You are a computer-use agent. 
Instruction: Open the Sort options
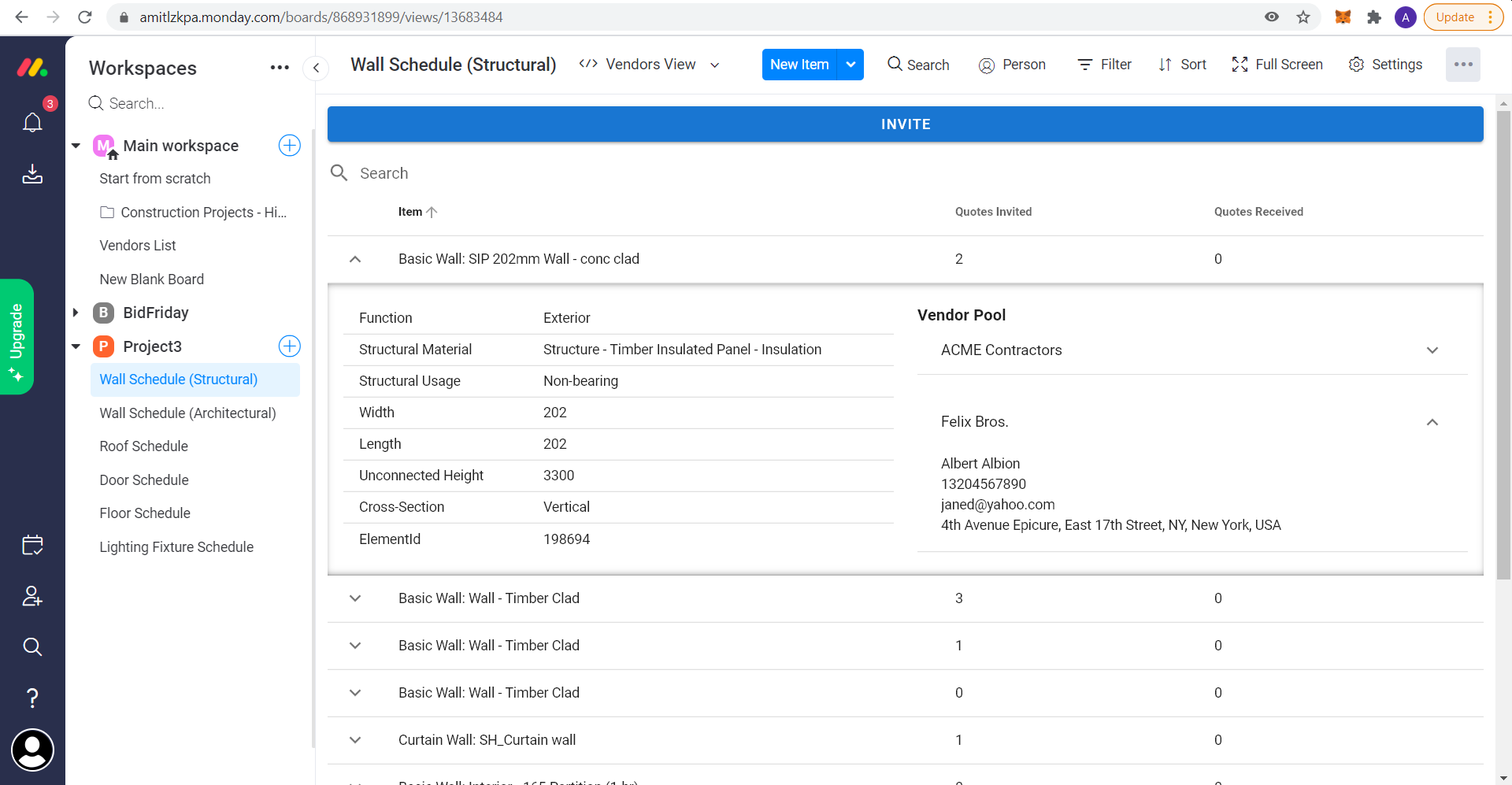[x=1182, y=65]
